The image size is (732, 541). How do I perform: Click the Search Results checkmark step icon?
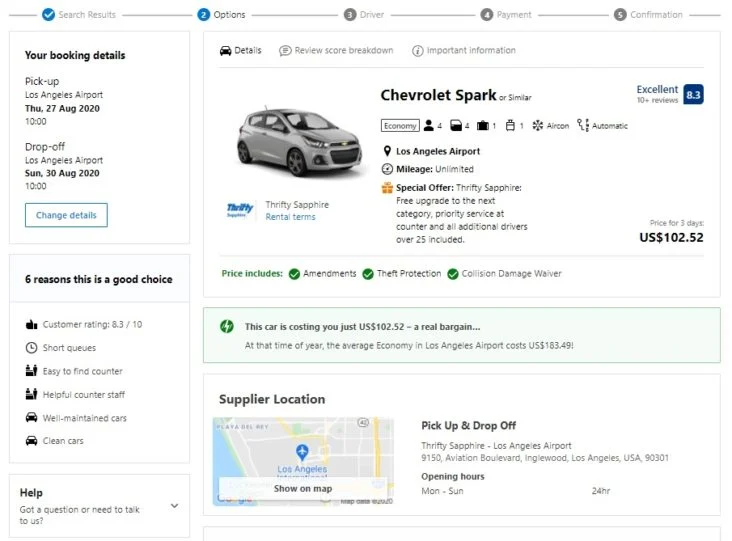(x=48, y=14)
